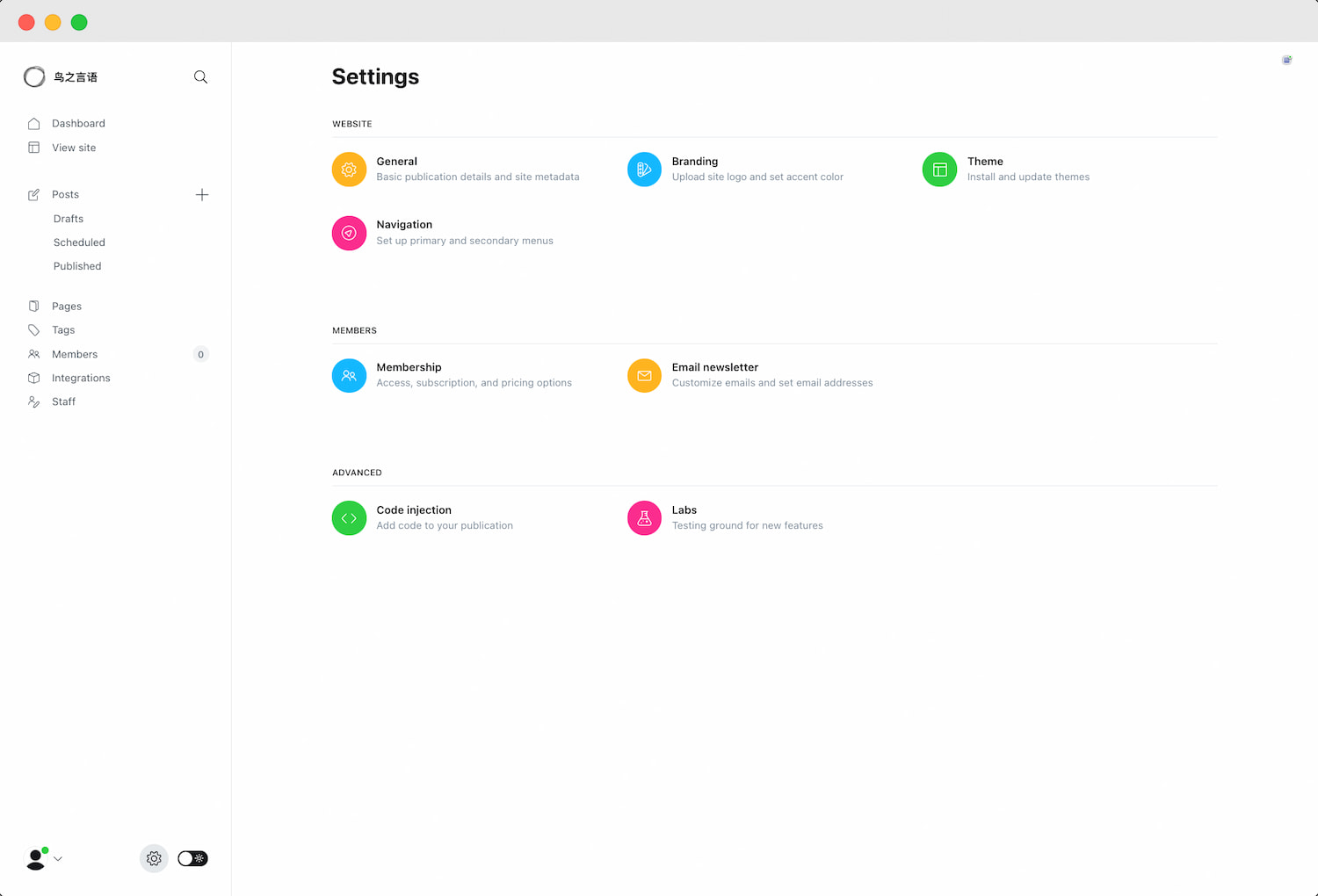1318x896 pixels.
Task: Click the Code injection brackets icon
Action: click(349, 518)
